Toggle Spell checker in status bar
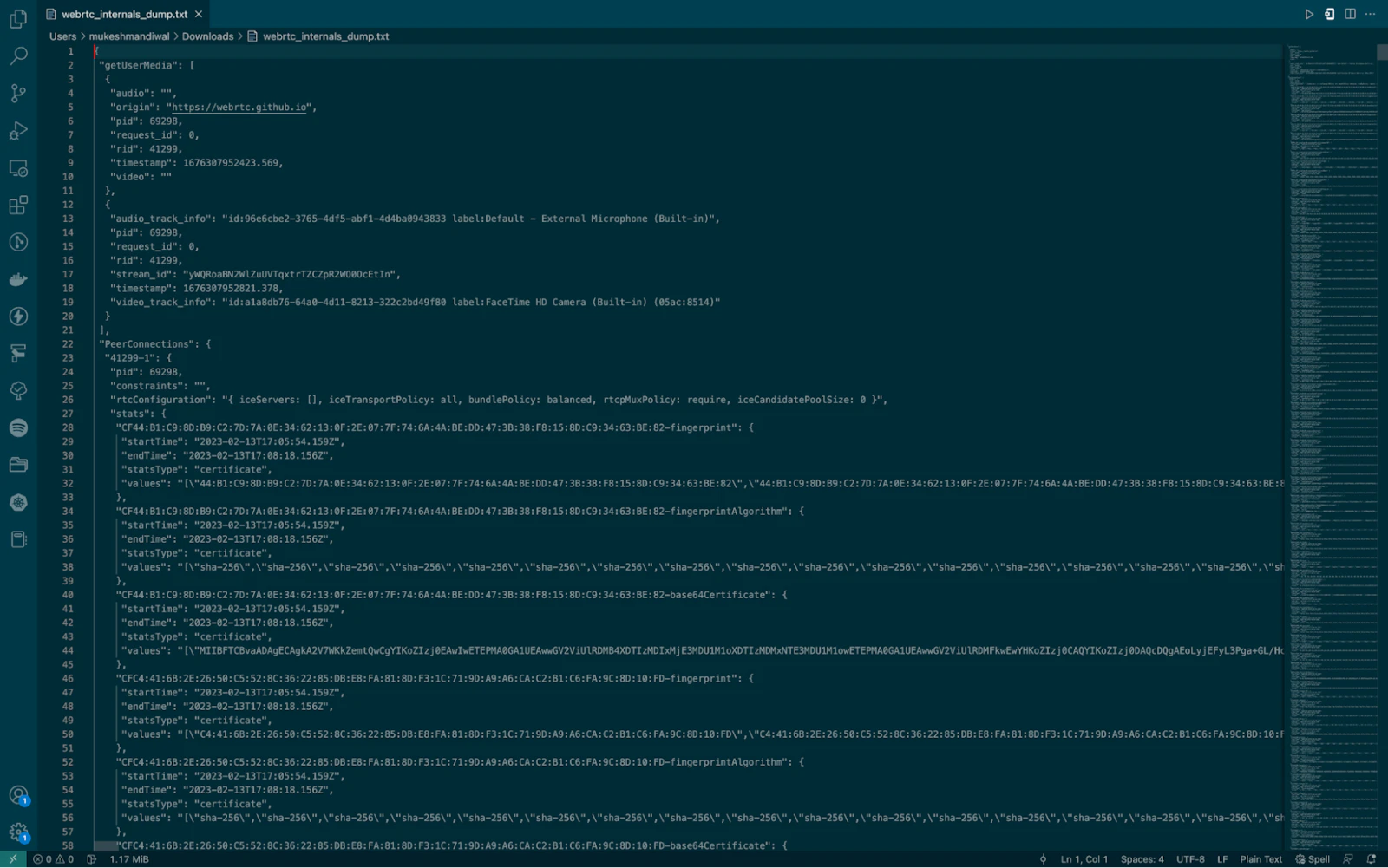The image size is (1388, 868). pyautogui.click(x=1313, y=859)
